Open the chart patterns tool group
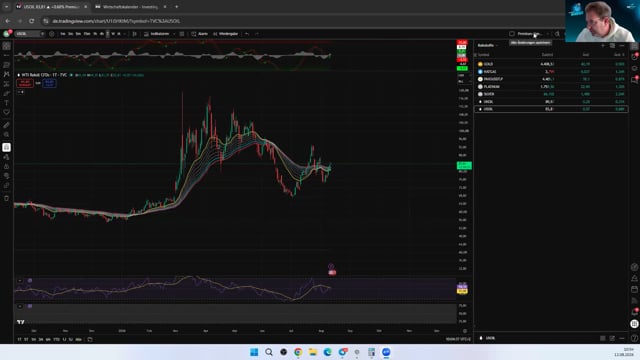Screen dimensions: 640x360 click(x=7, y=74)
